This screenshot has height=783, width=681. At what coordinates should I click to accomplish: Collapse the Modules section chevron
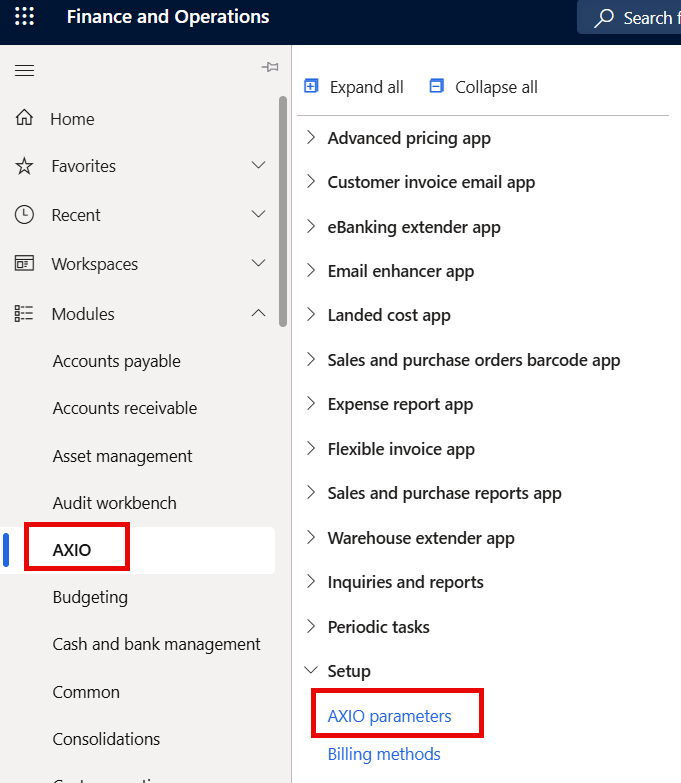click(259, 313)
